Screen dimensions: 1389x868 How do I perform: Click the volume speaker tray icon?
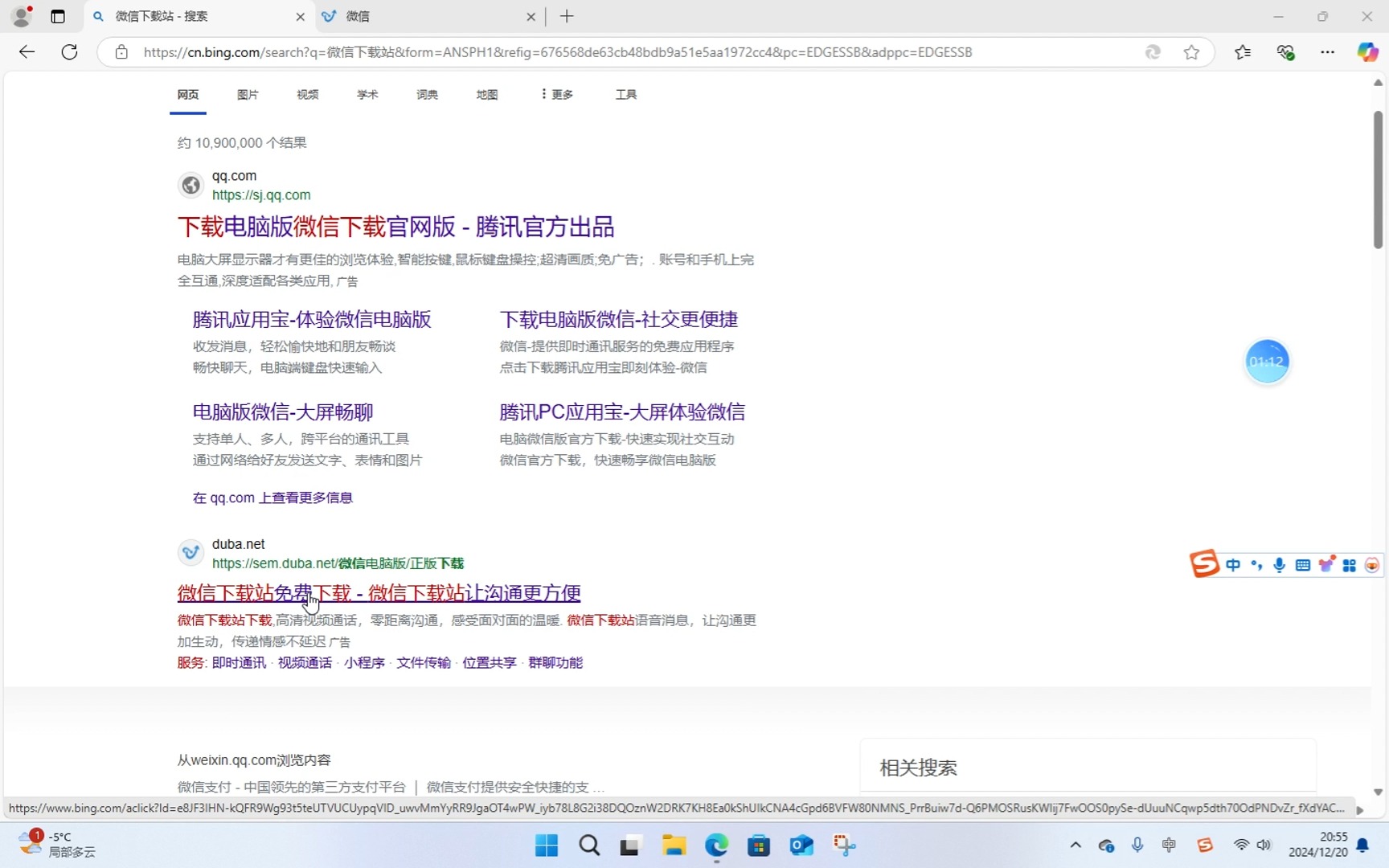point(1264,845)
